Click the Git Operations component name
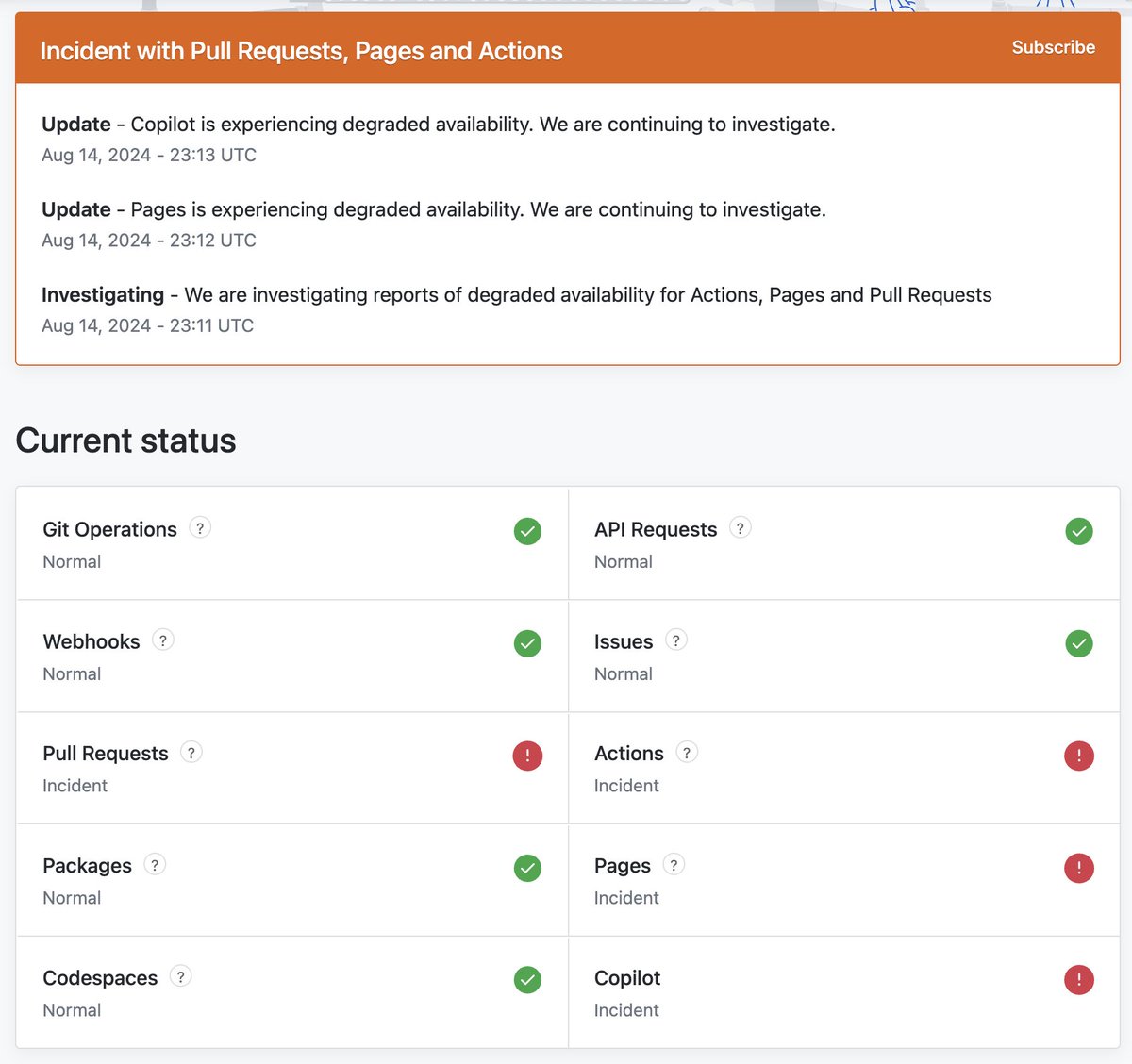 (109, 529)
